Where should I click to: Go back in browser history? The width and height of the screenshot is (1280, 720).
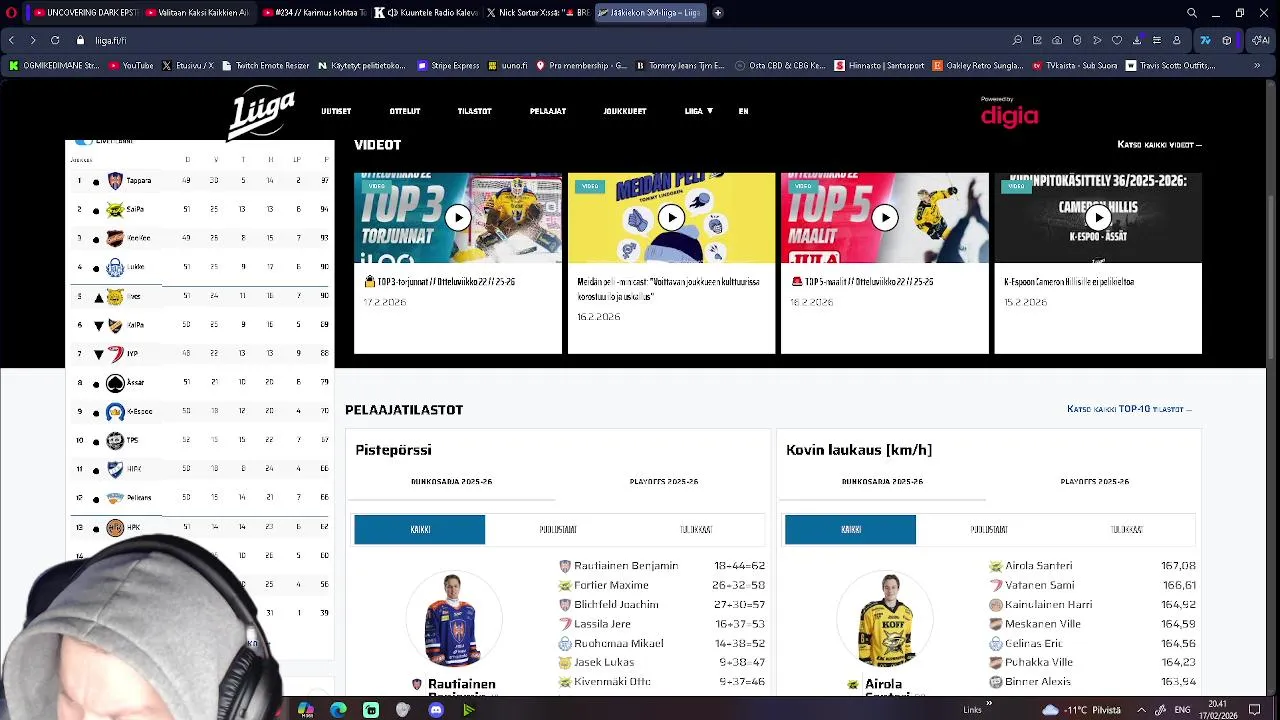click(11, 40)
